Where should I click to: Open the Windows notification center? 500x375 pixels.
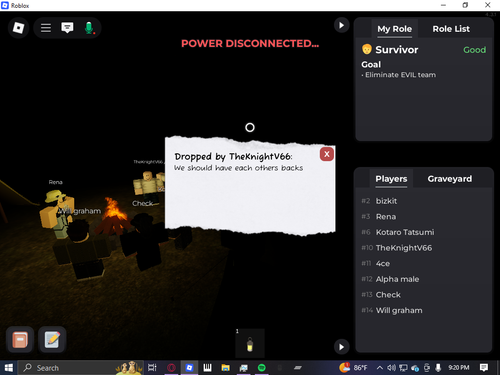point(484,368)
